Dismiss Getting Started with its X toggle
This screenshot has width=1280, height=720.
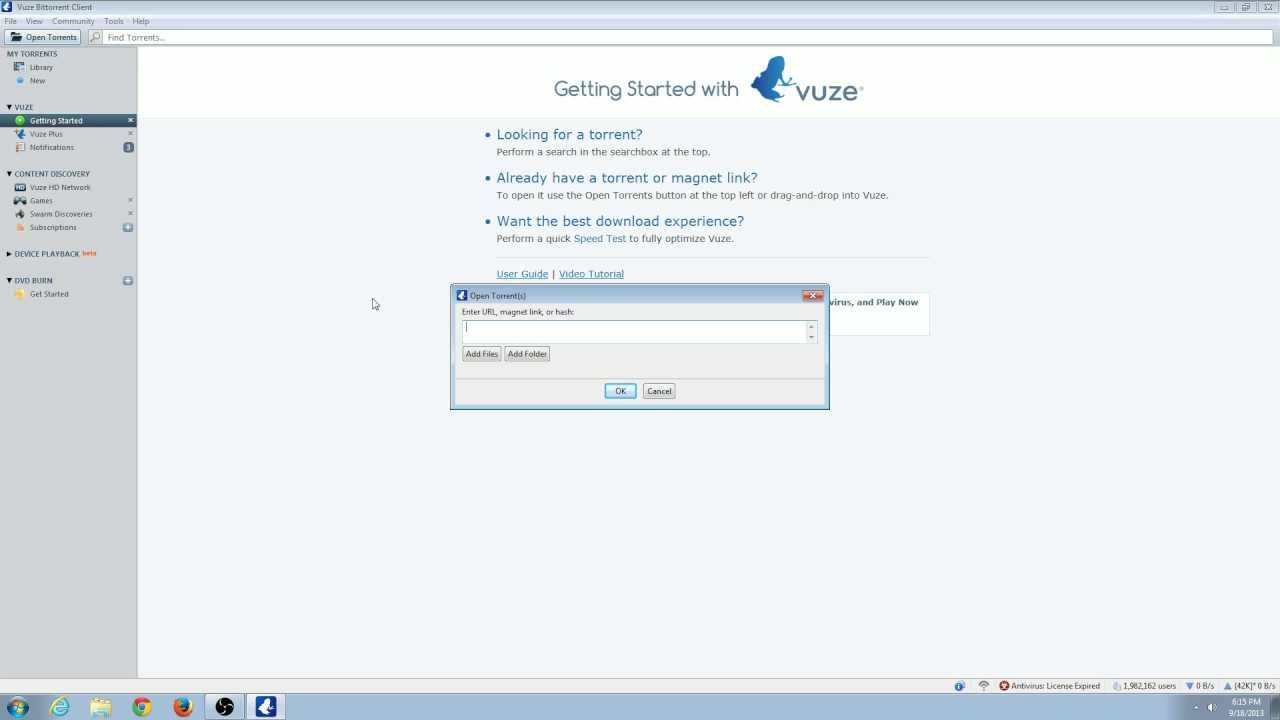pyautogui.click(x=130, y=119)
